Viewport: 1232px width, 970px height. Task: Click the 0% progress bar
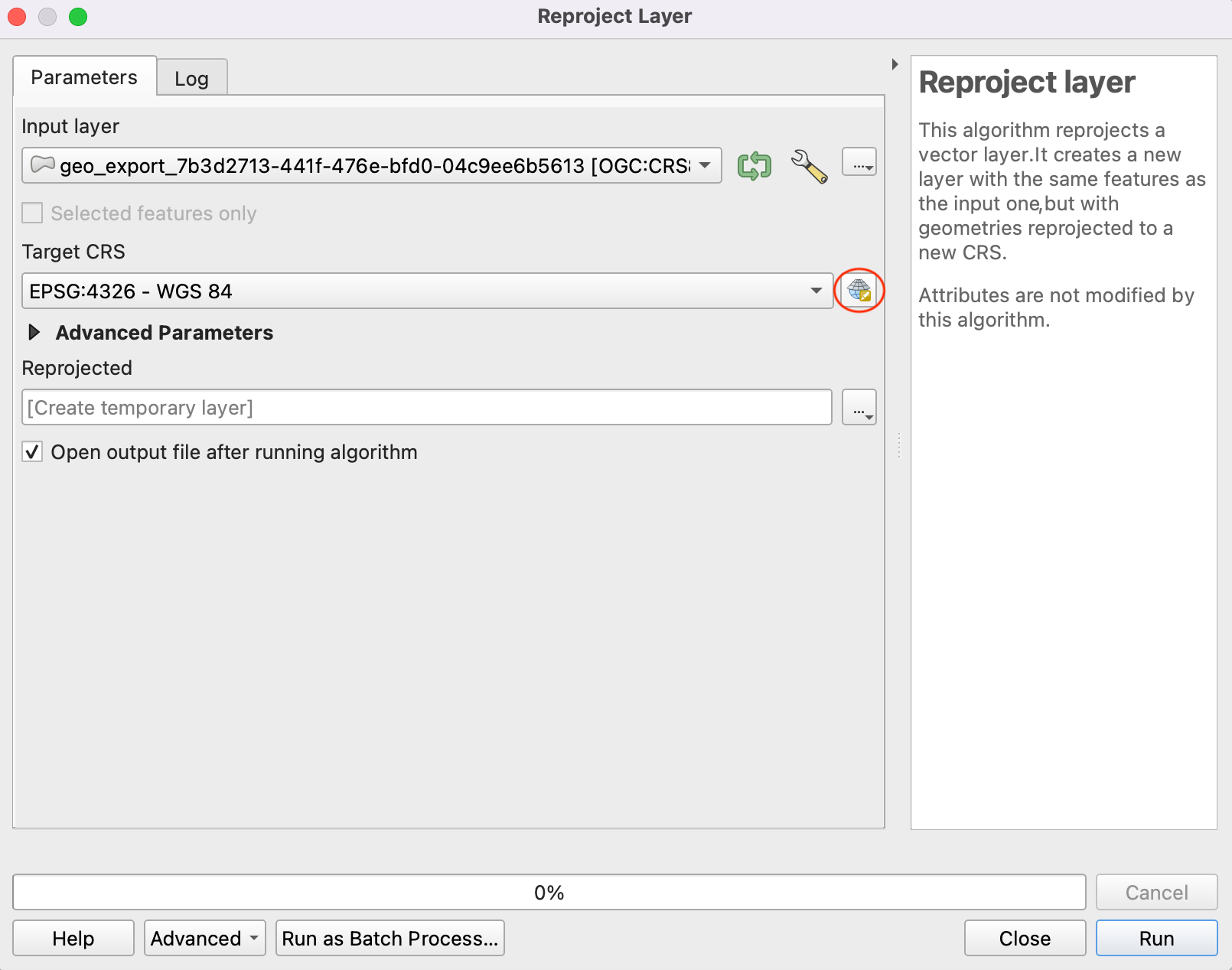tap(549, 892)
